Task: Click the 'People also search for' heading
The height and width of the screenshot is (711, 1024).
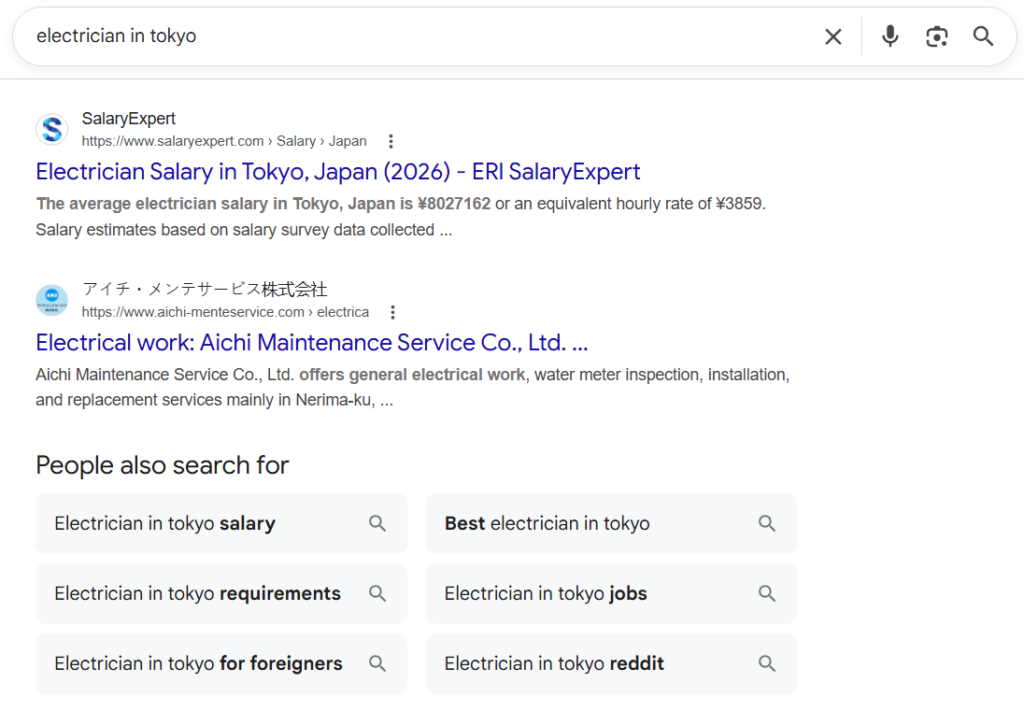Action: point(162,466)
